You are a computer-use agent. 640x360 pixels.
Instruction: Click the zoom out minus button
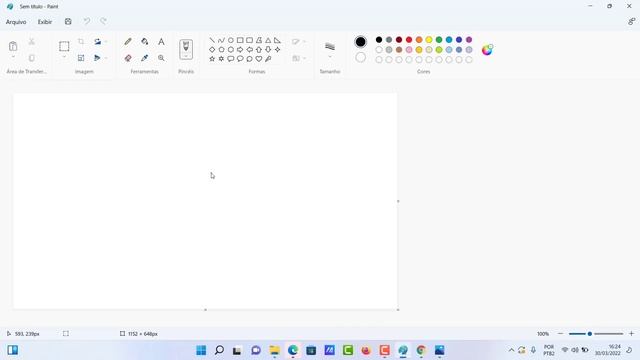pos(560,334)
